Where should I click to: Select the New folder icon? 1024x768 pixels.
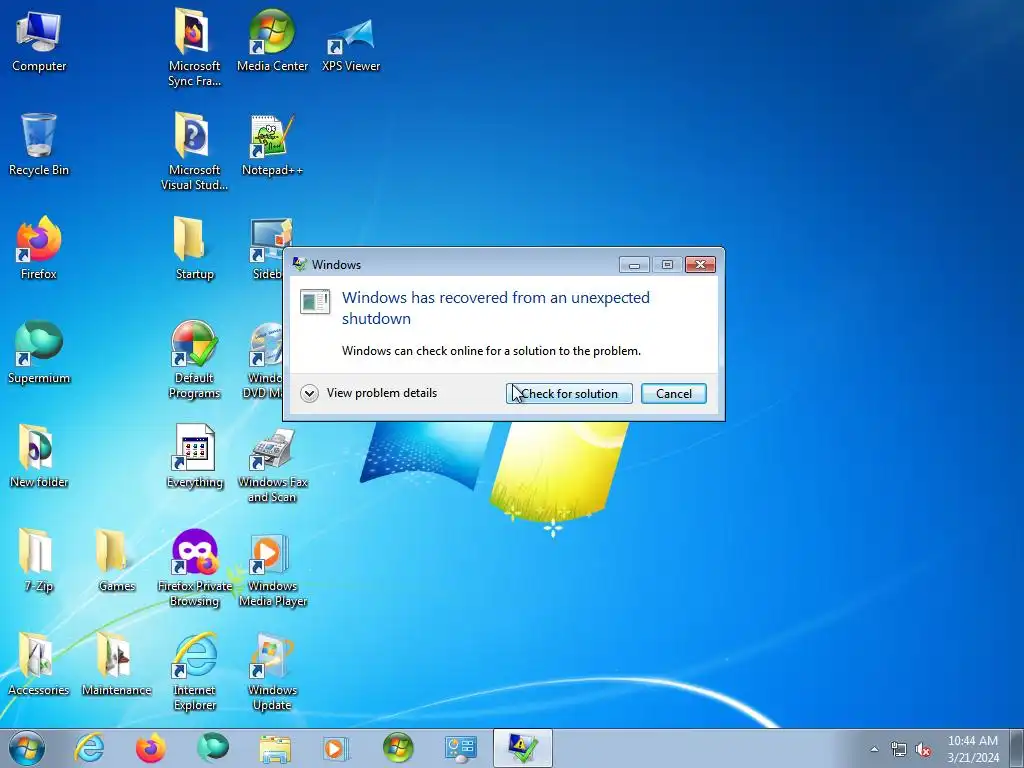(39, 456)
